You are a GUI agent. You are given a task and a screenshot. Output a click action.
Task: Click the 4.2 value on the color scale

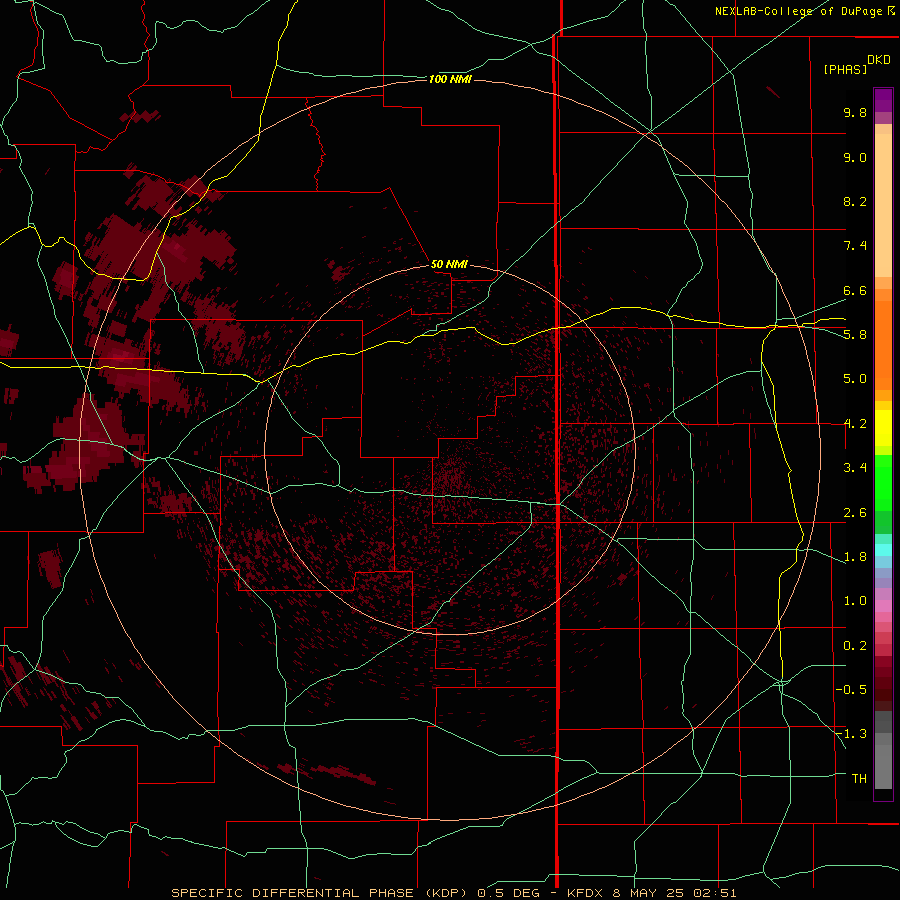(855, 424)
